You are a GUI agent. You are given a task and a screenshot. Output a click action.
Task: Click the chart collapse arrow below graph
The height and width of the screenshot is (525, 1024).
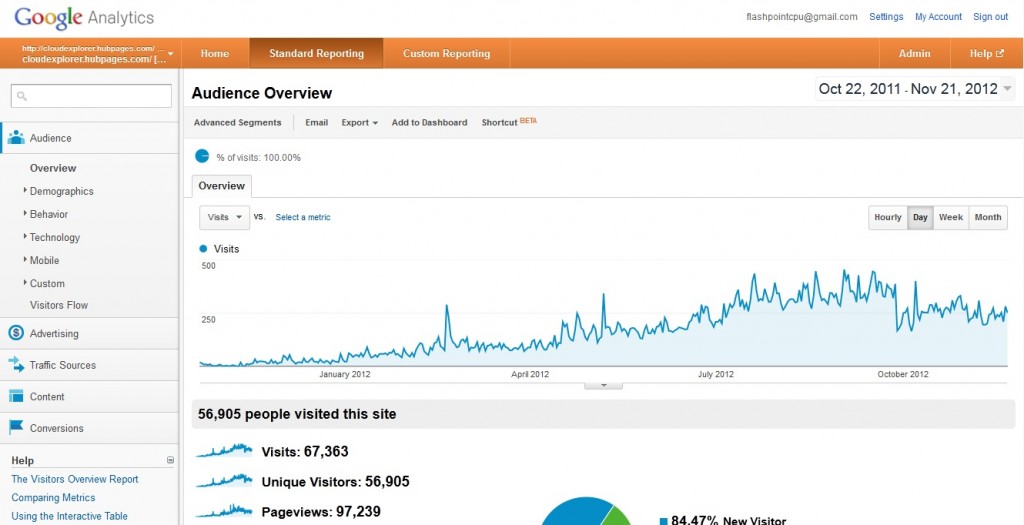603,385
